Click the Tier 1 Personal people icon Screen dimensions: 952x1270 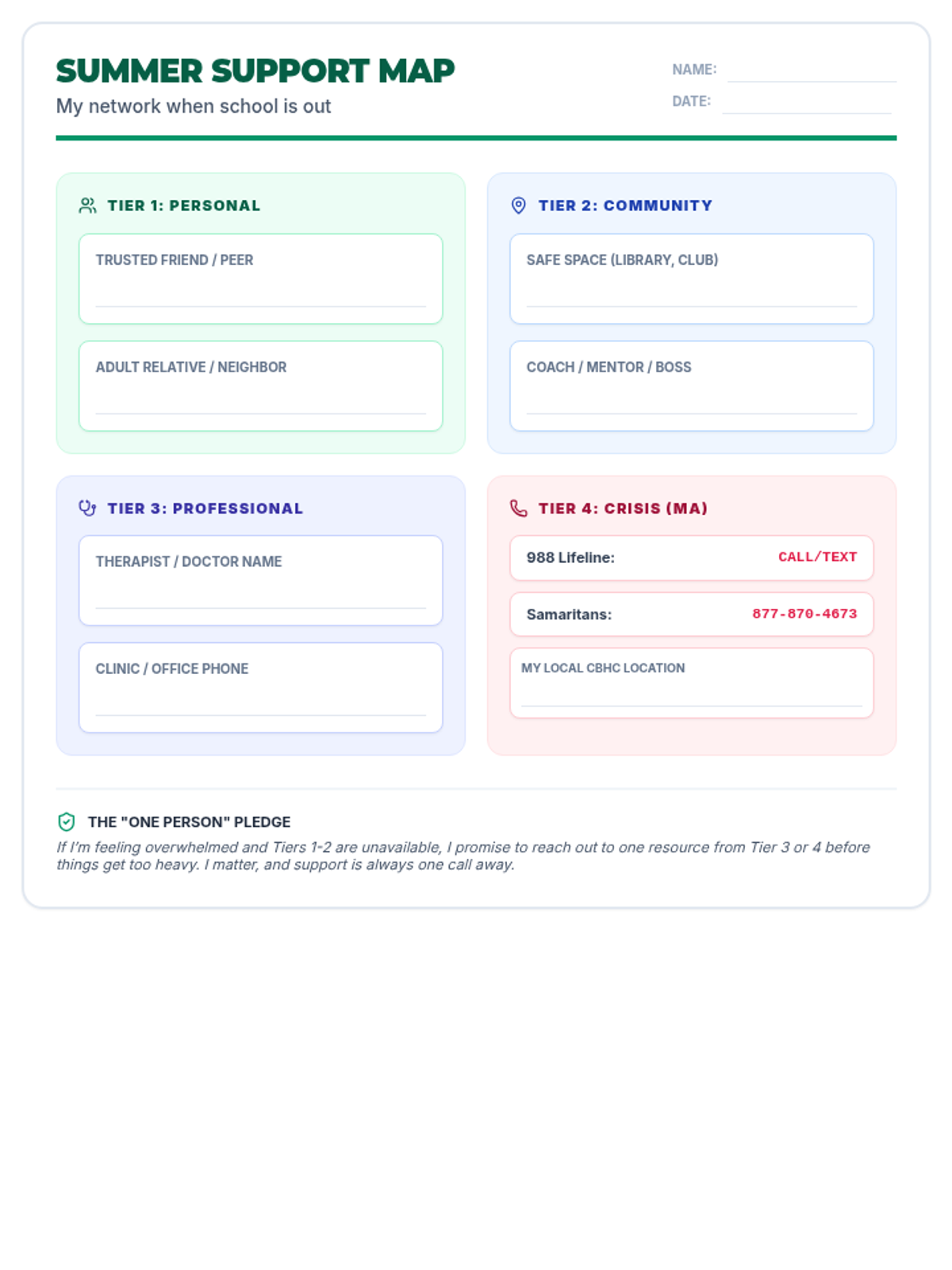pyautogui.click(x=87, y=206)
